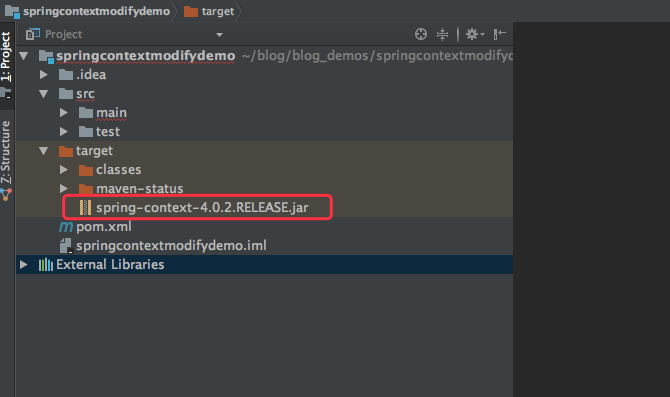Expand the .idea folder
670x397 pixels.
pyautogui.click(x=44, y=75)
